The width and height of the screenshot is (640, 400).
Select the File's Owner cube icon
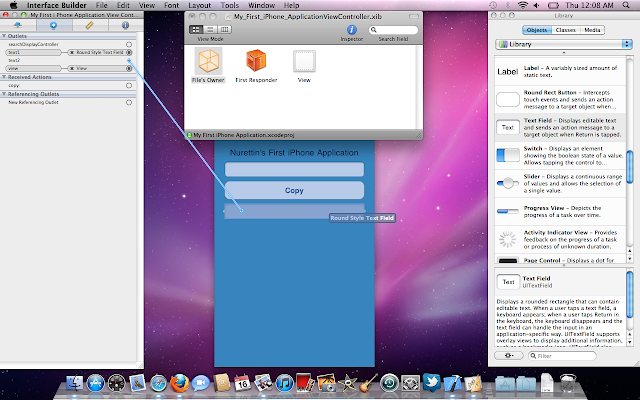coord(208,60)
